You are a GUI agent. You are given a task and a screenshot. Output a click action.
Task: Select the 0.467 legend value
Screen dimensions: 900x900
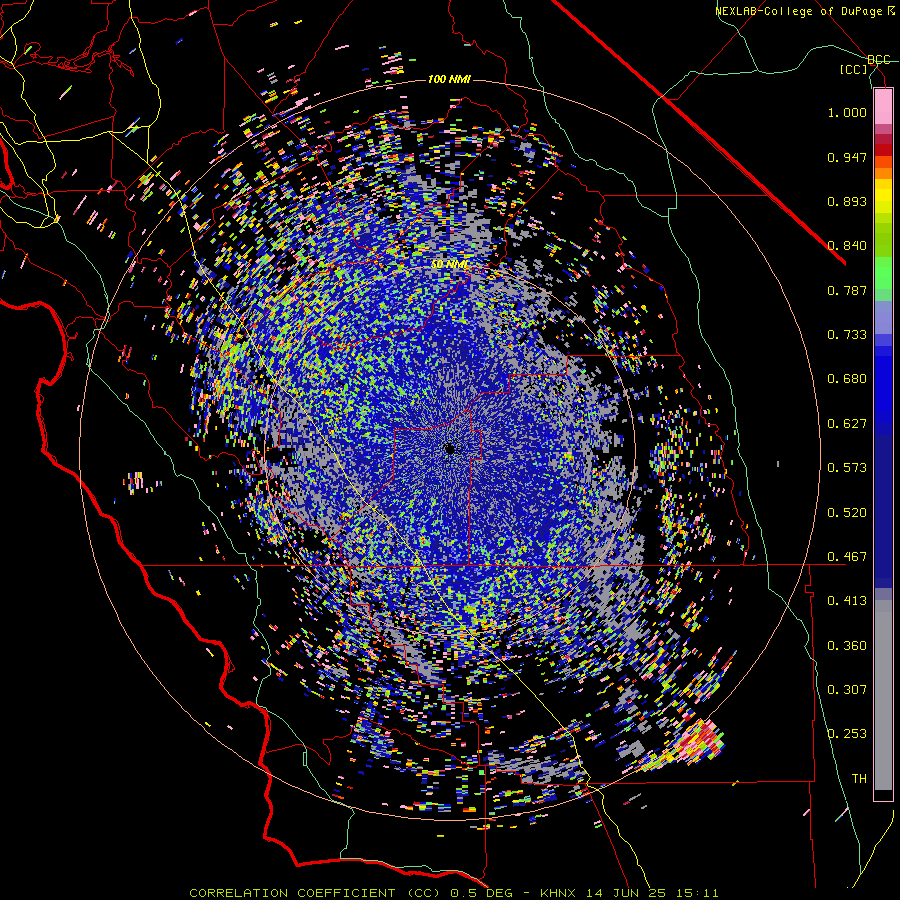coord(847,557)
